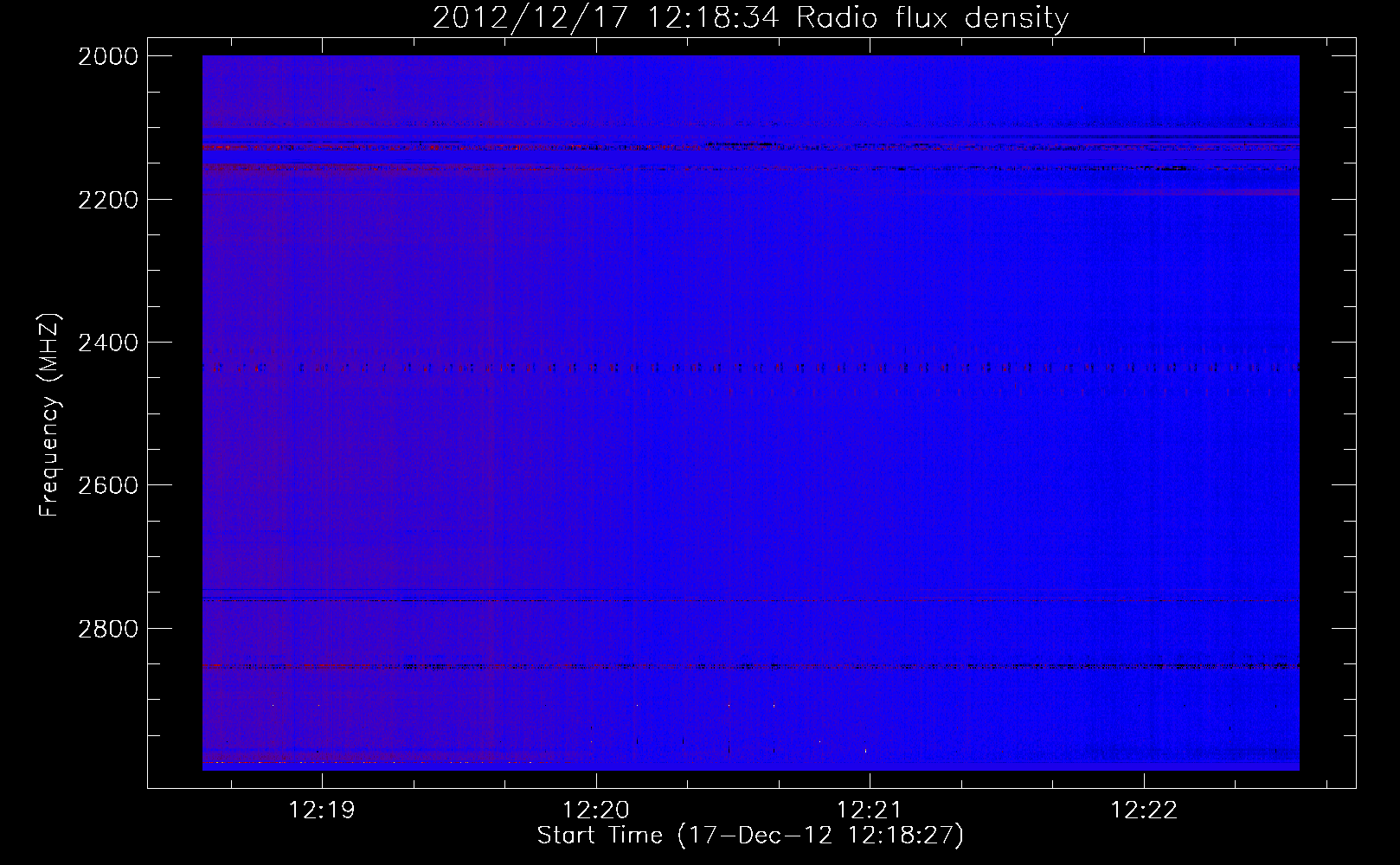Select the 2600 frequency axis label
Viewport: 1400px width, 865px height.
pyautogui.click(x=108, y=485)
